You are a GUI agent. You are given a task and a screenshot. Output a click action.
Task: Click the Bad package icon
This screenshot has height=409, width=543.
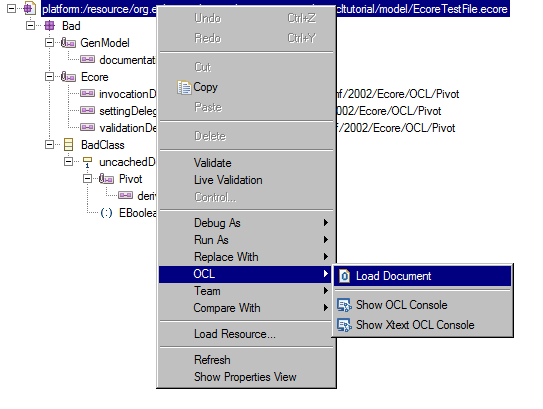tap(50, 26)
